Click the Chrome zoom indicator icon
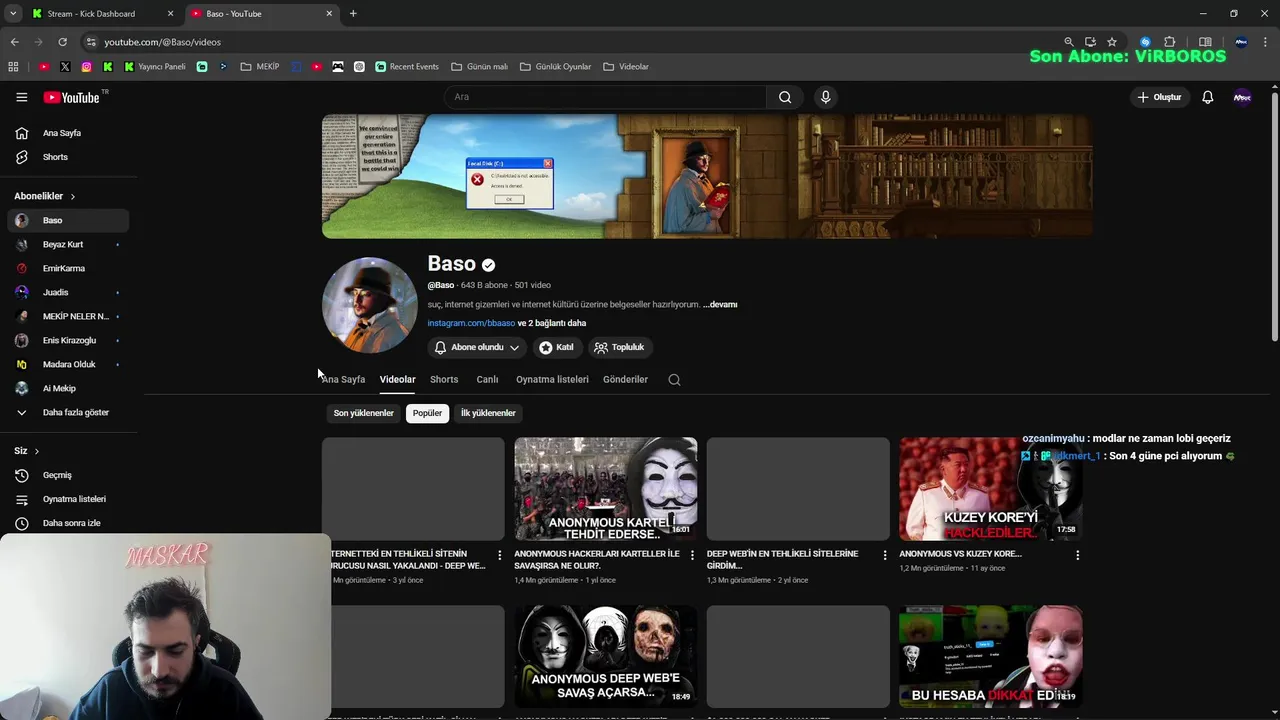Image resolution: width=1280 pixels, height=720 pixels. [x=1068, y=42]
